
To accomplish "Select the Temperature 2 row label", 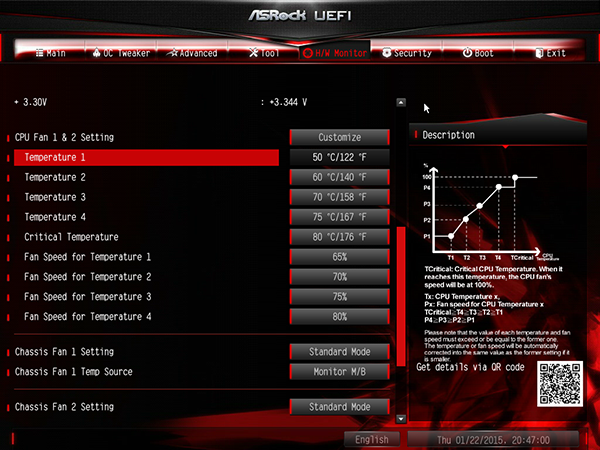I will tap(55, 177).
